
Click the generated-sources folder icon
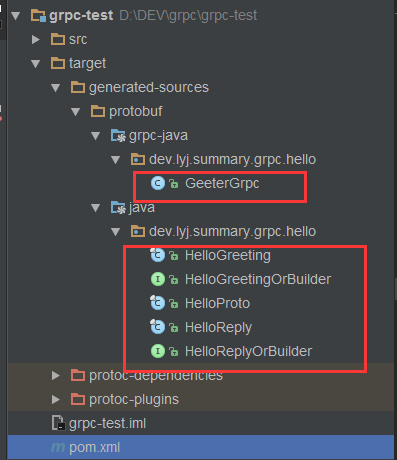[78, 87]
